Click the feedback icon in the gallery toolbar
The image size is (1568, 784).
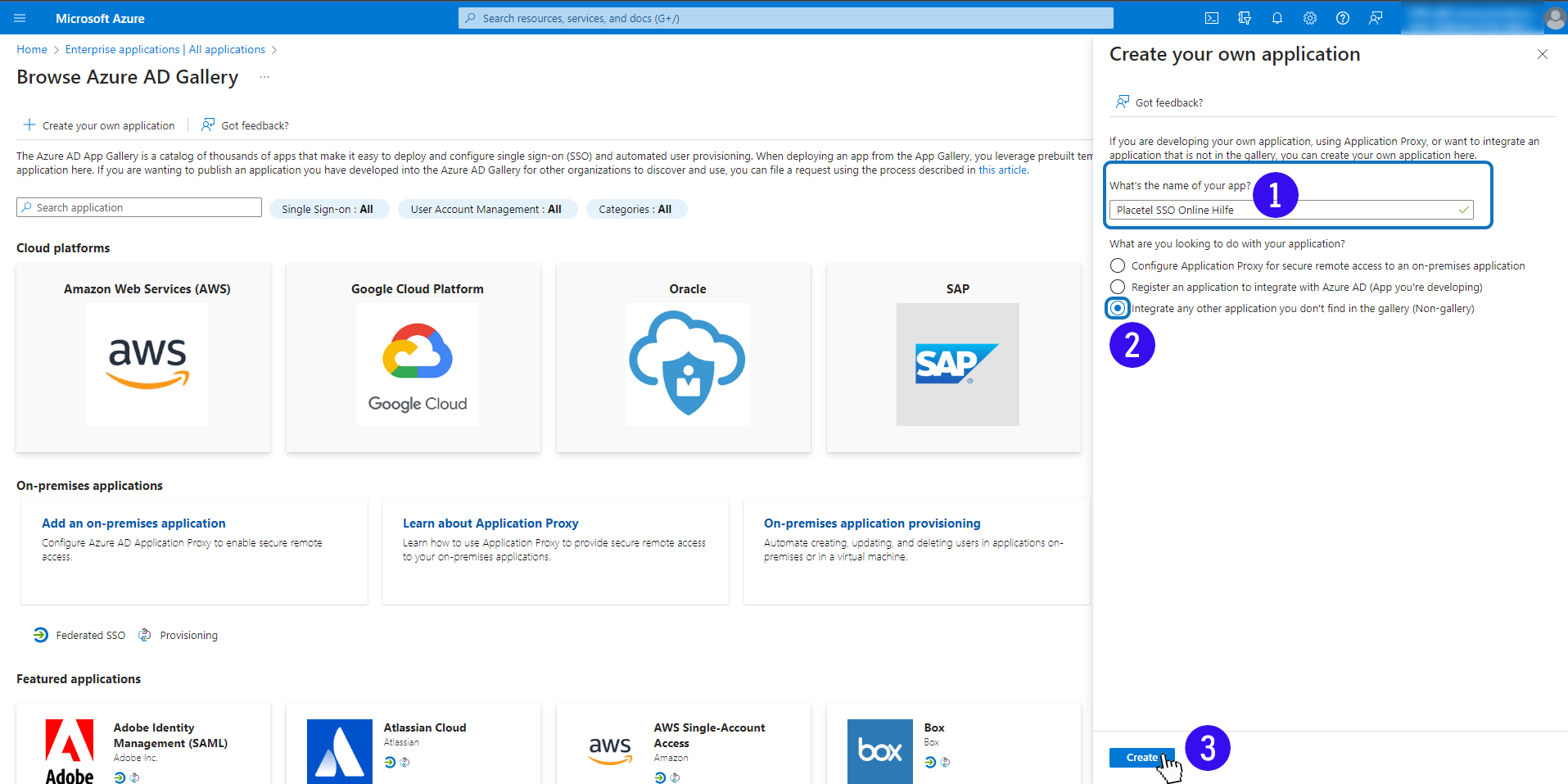click(x=208, y=125)
